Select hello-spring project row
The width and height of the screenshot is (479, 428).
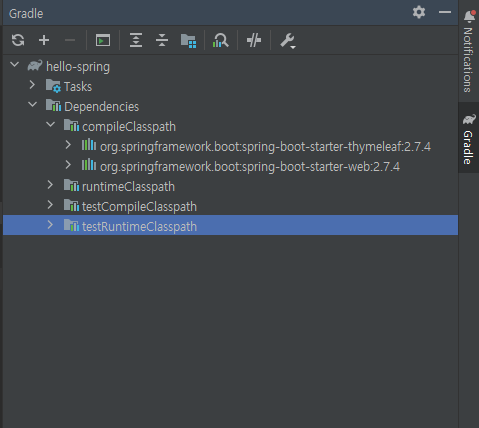pyautogui.click(x=230, y=66)
